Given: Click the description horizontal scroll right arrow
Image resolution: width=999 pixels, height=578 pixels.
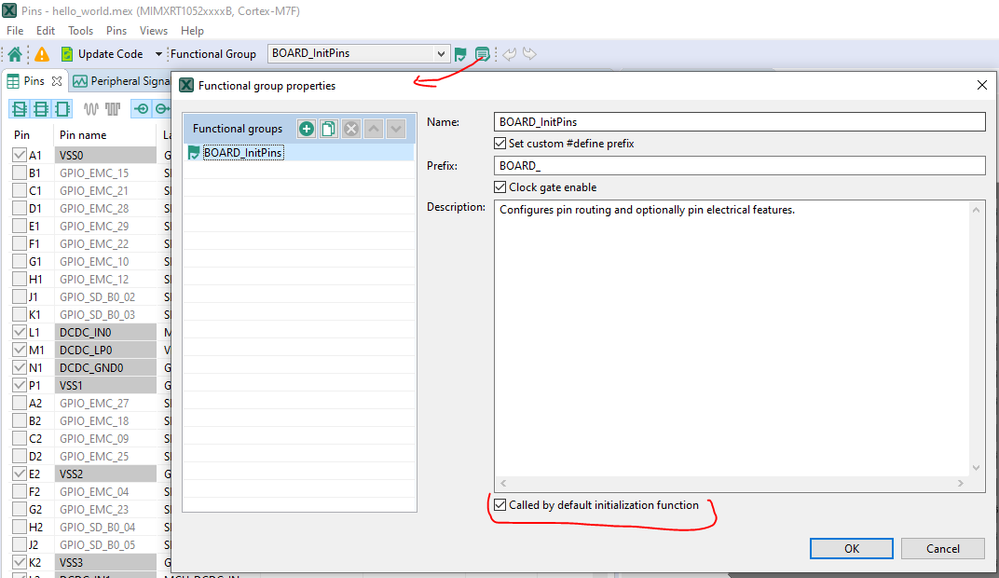Looking at the screenshot, I should pyautogui.click(x=961, y=484).
